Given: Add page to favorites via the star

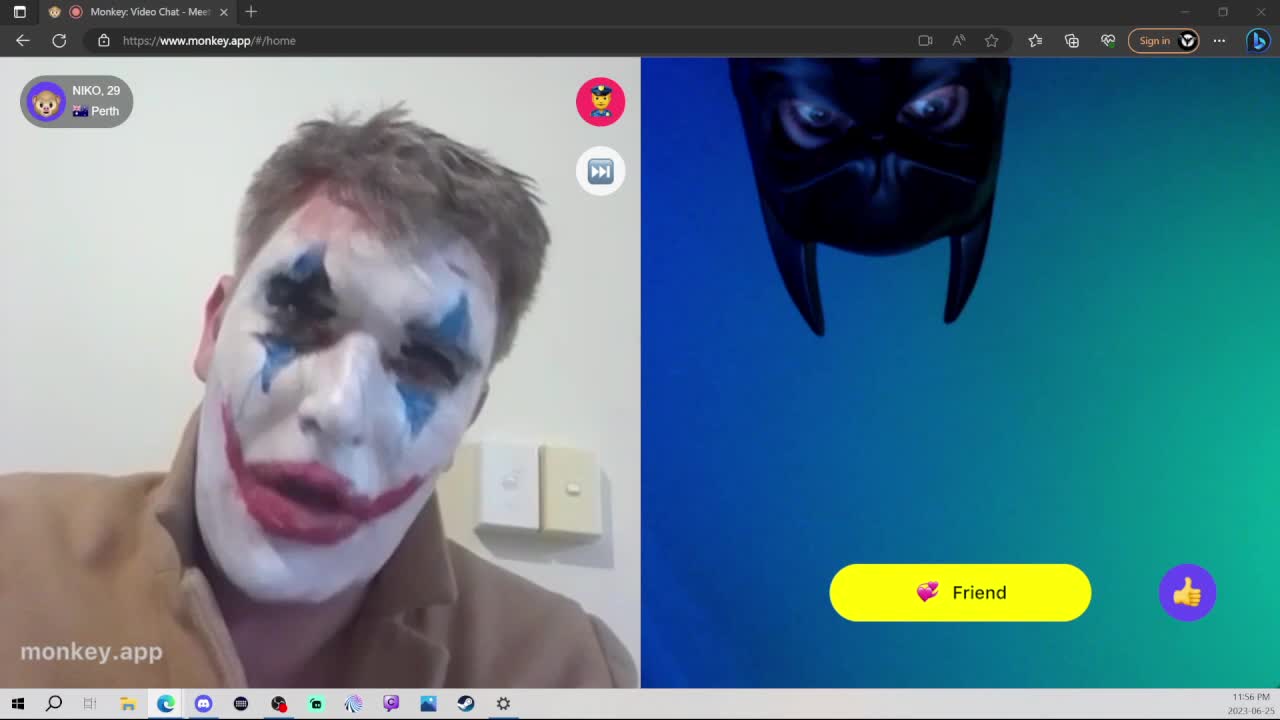Looking at the screenshot, I should pyautogui.click(x=991, y=41).
